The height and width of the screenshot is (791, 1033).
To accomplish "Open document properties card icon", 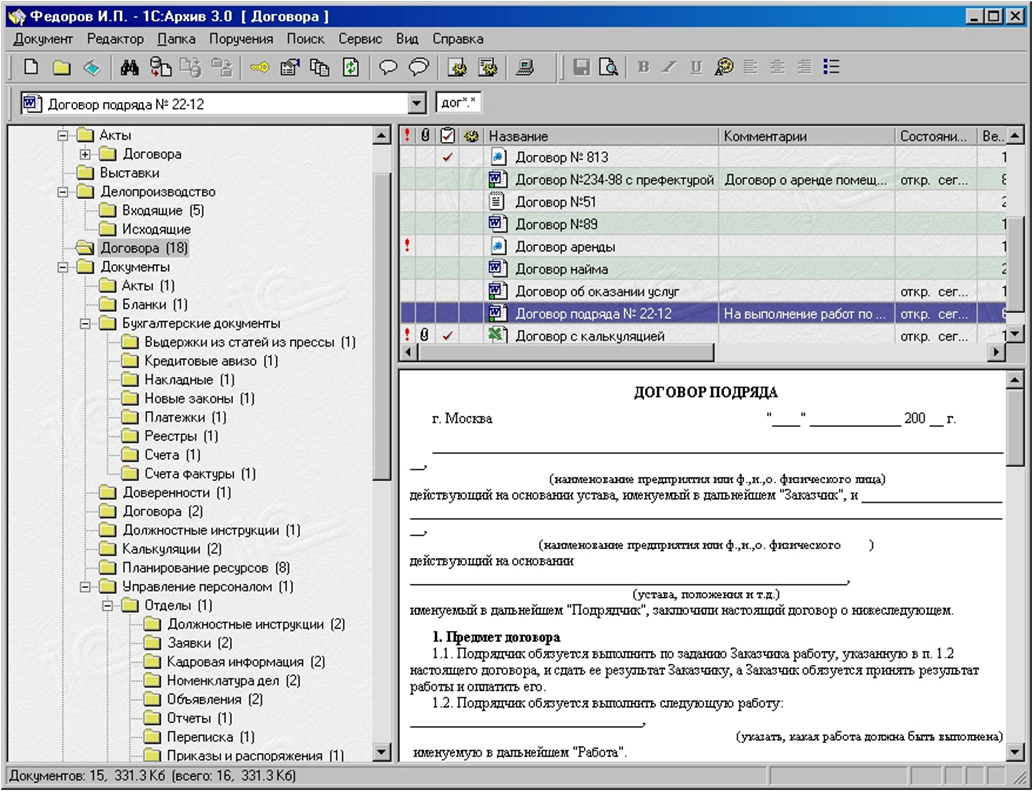I will pyautogui.click(x=289, y=67).
